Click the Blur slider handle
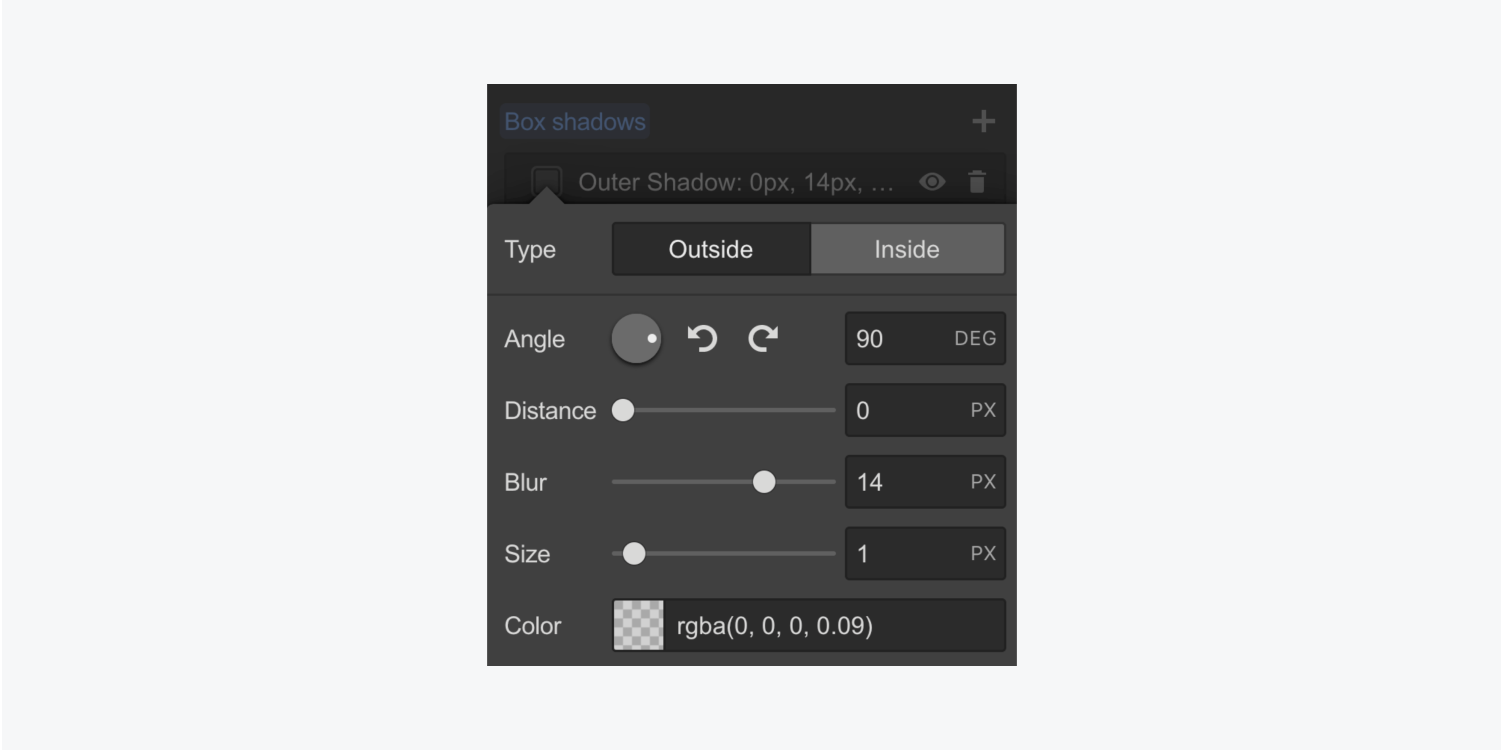Image resolution: width=1501 pixels, height=751 pixels. pyautogui.click(x=764, y=482)
